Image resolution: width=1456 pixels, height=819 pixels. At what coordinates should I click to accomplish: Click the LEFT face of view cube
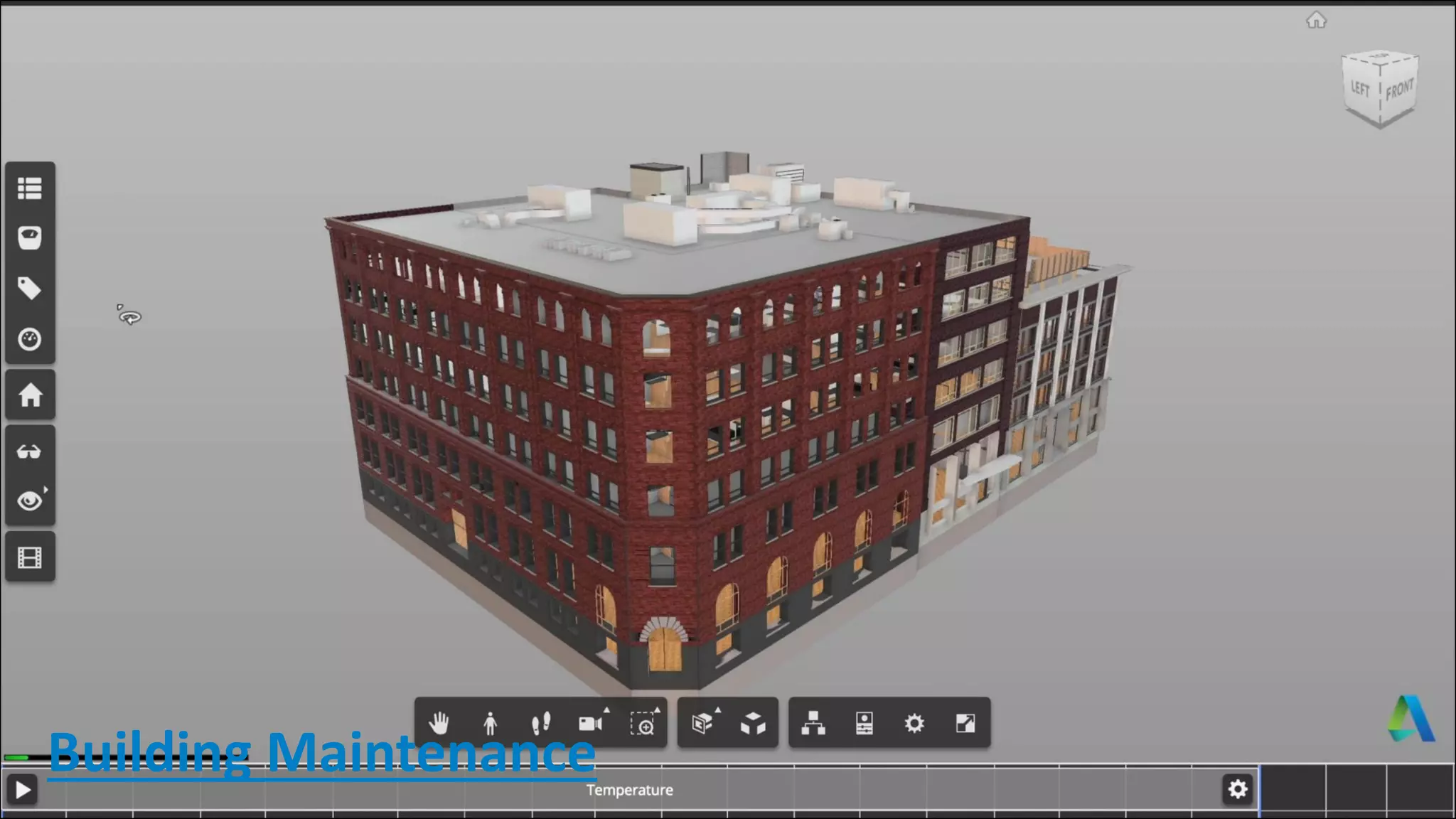point(1360,89)
